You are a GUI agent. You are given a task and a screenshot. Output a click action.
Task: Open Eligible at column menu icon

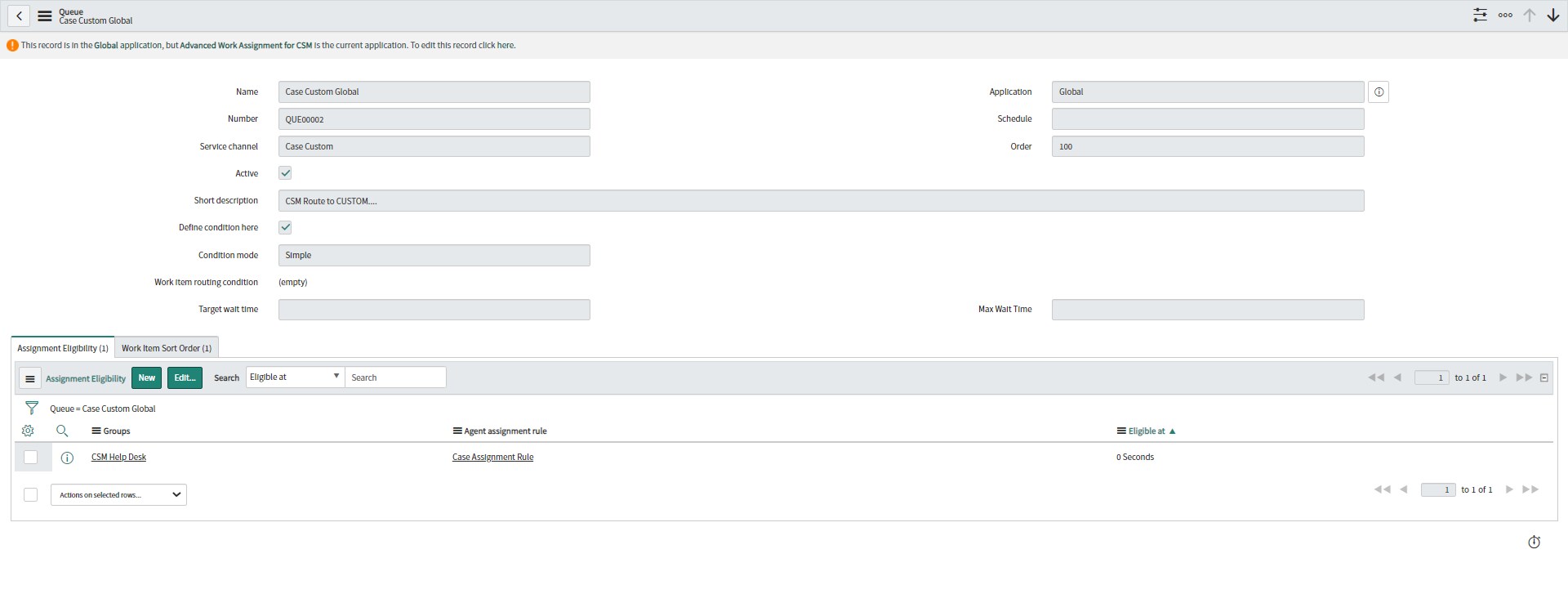tap(1121, 431)
